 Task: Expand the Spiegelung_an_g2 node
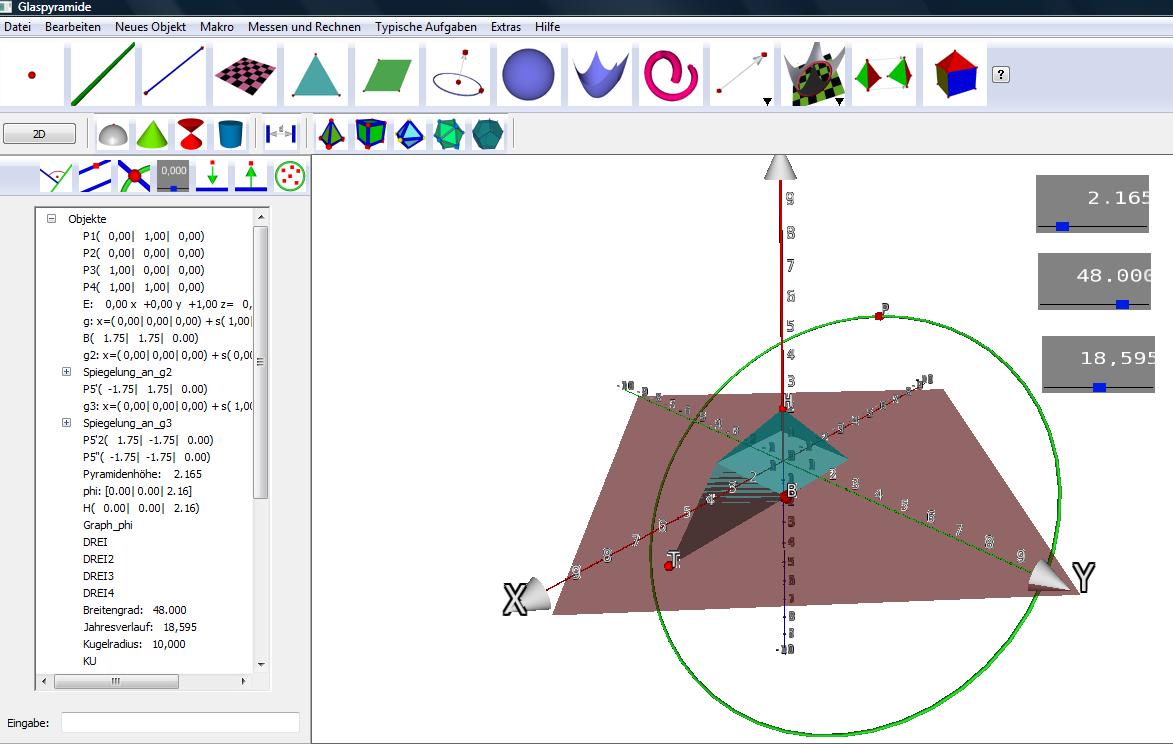67,372
